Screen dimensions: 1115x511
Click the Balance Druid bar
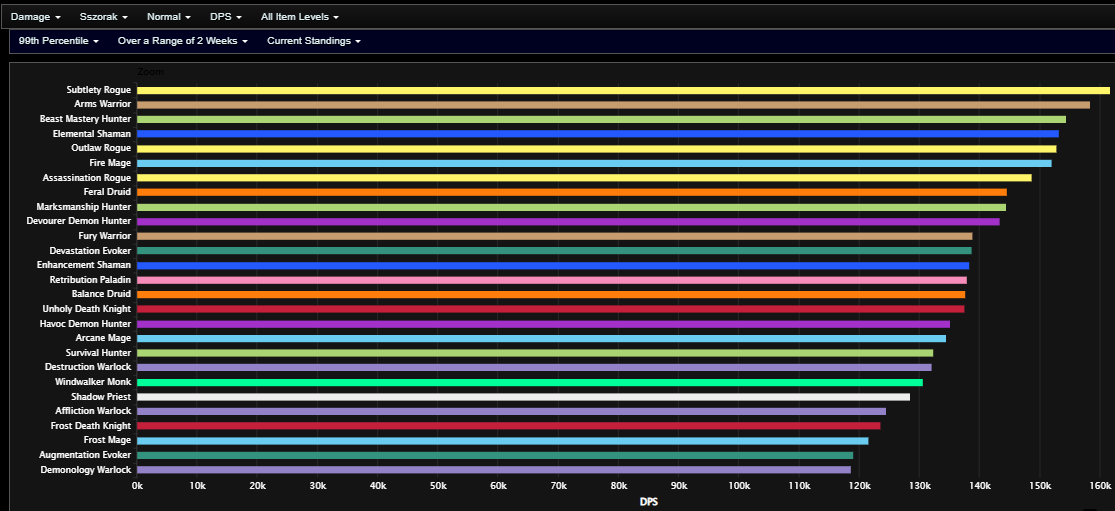[551, 294]
